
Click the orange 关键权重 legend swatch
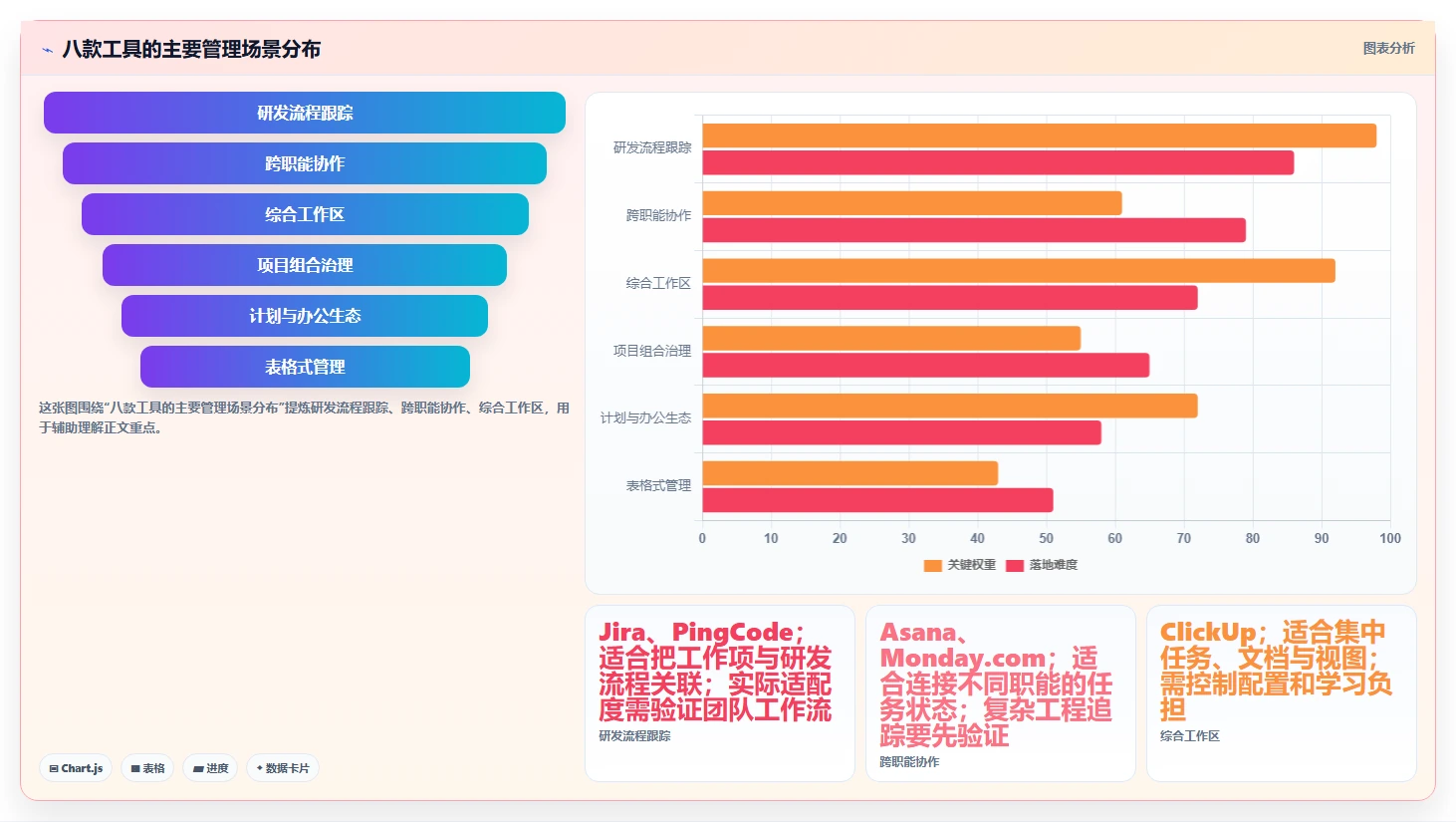[933, 565]
